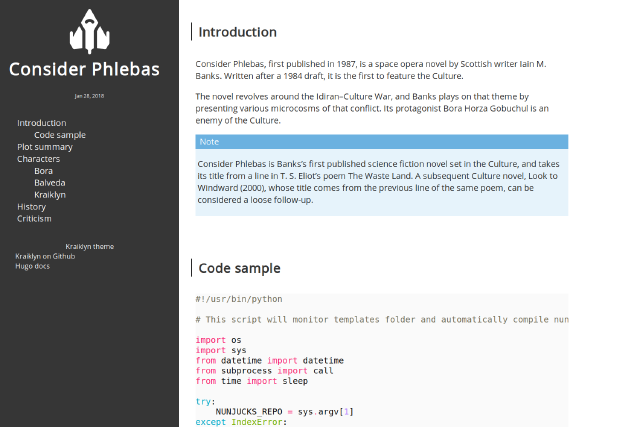640x427 pixels.
Task: Jump to Code sample in sidebar navigation
Action: (x=60, y=135)
